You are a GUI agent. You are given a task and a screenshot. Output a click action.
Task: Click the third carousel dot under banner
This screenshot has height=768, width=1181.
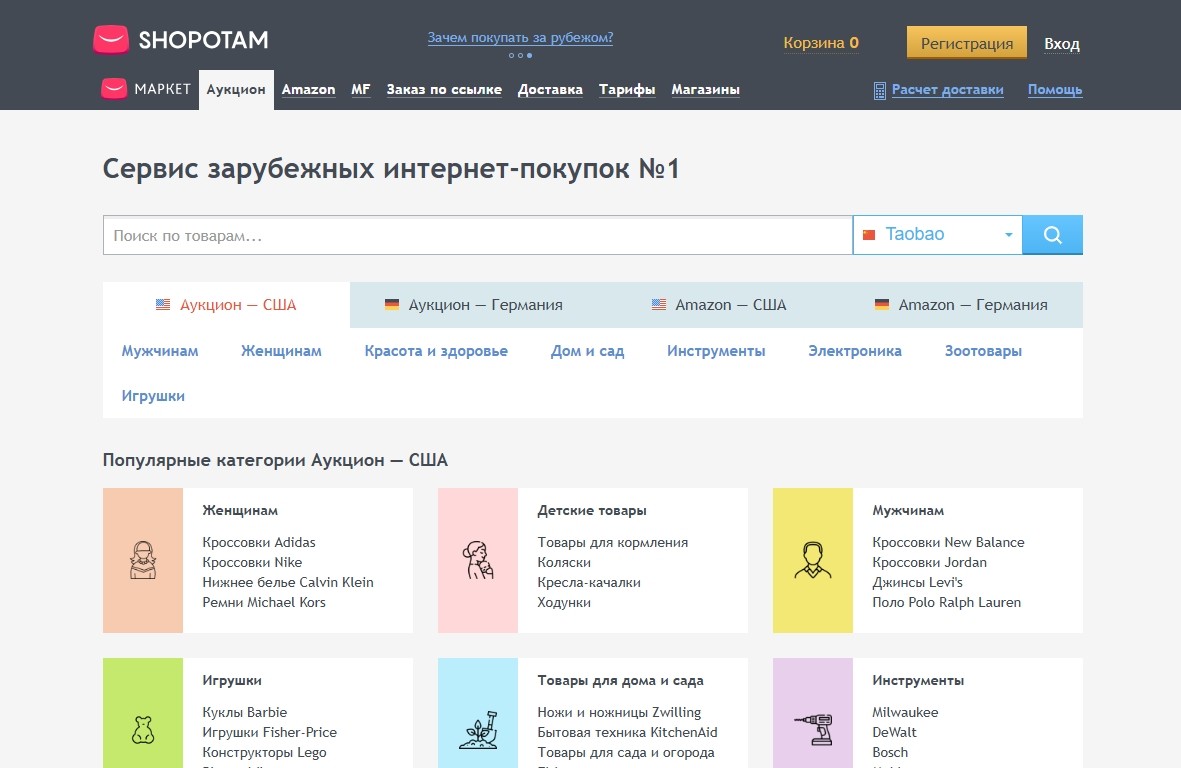click(x=529, y=56)
